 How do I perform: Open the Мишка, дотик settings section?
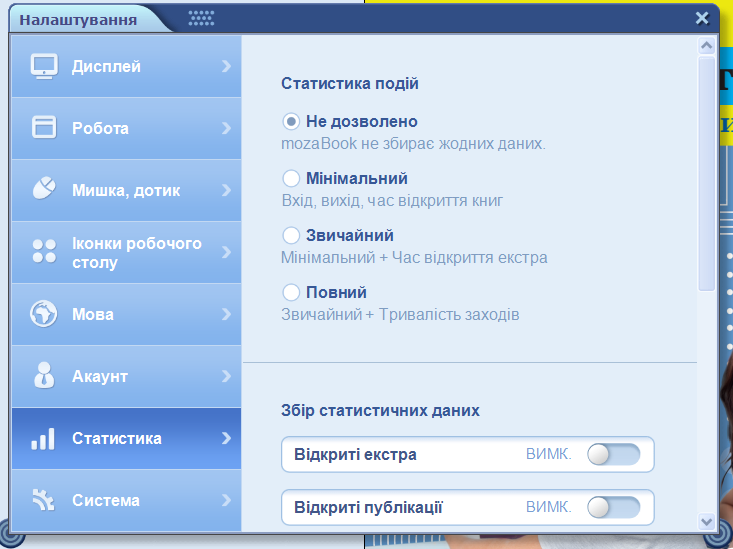[x=126, y=190]
